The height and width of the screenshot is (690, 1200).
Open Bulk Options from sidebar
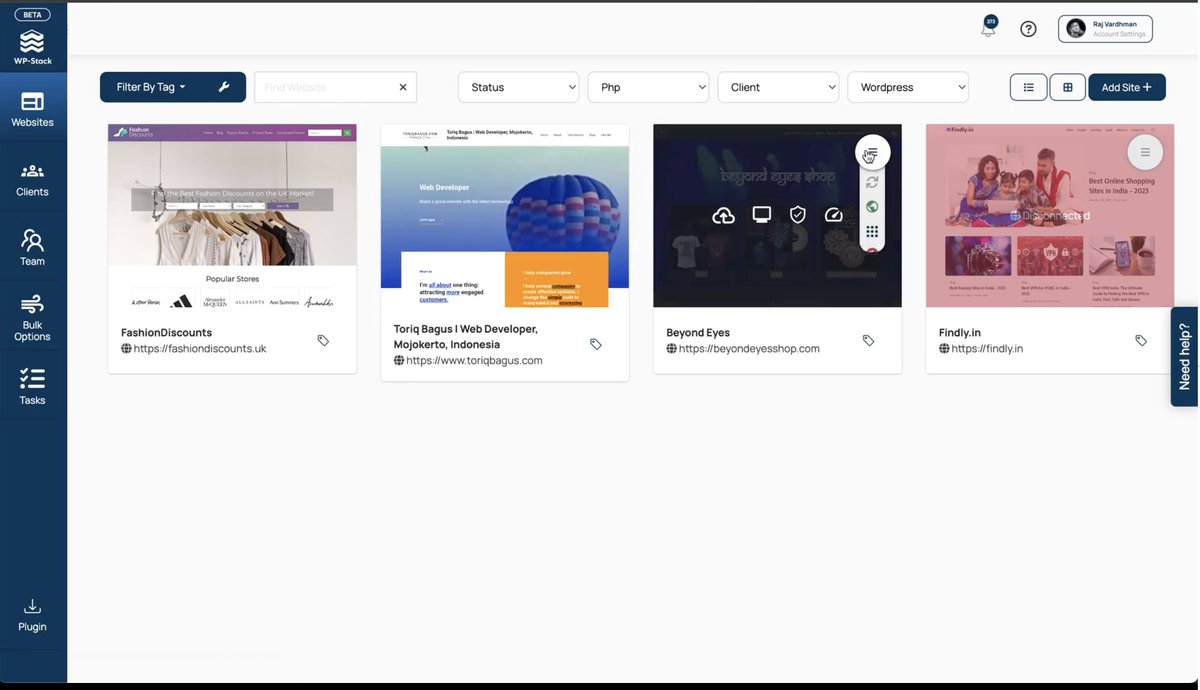[x=33, y=318]
